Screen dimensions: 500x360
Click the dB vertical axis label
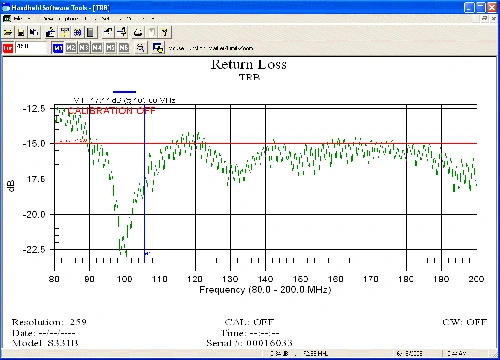[11, 186]
